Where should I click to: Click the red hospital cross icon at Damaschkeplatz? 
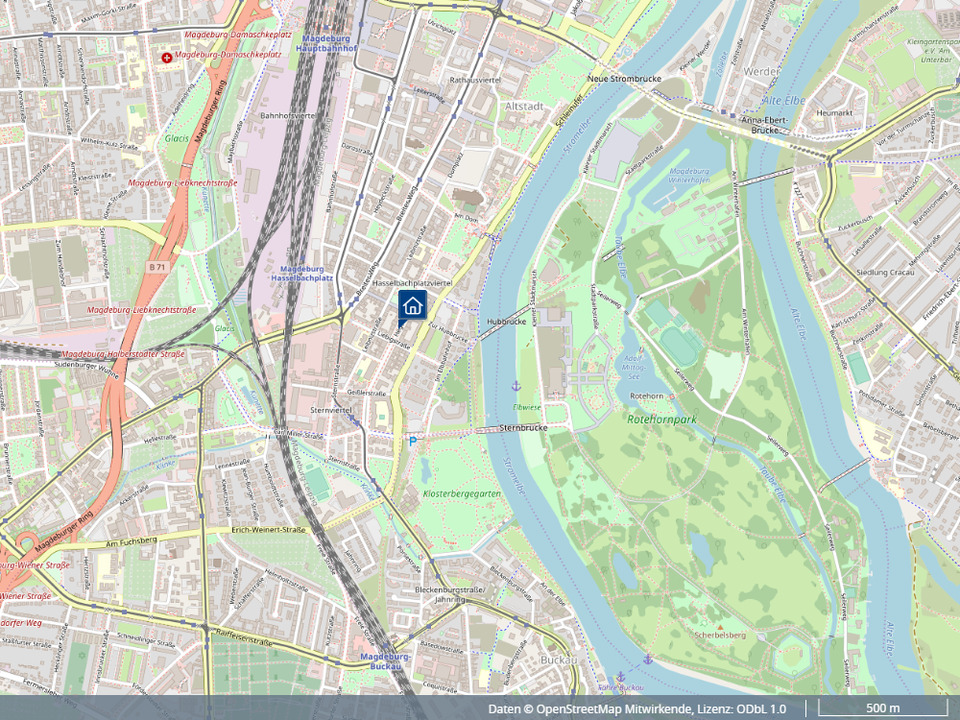[x=167, y=57]
